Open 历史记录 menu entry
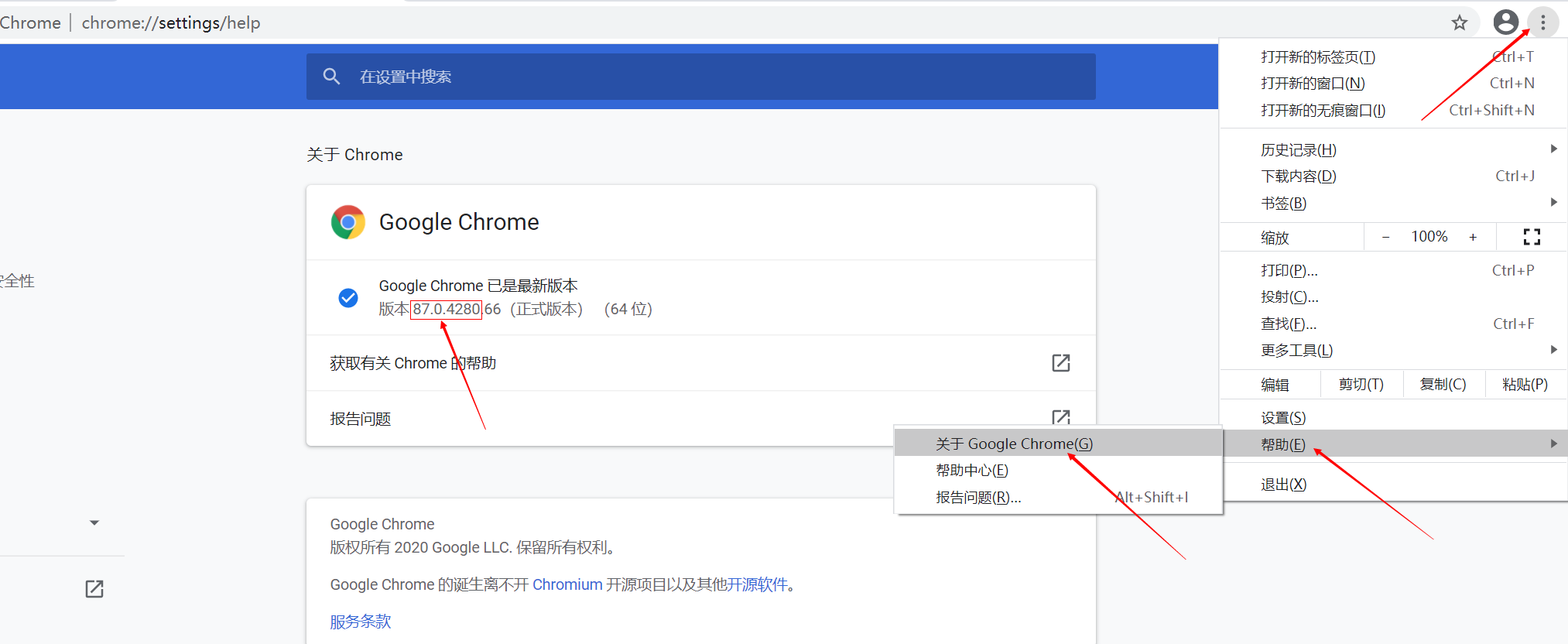This screenshot has height=644, width=1568. pyautogui.click(x=1393, y=149)
